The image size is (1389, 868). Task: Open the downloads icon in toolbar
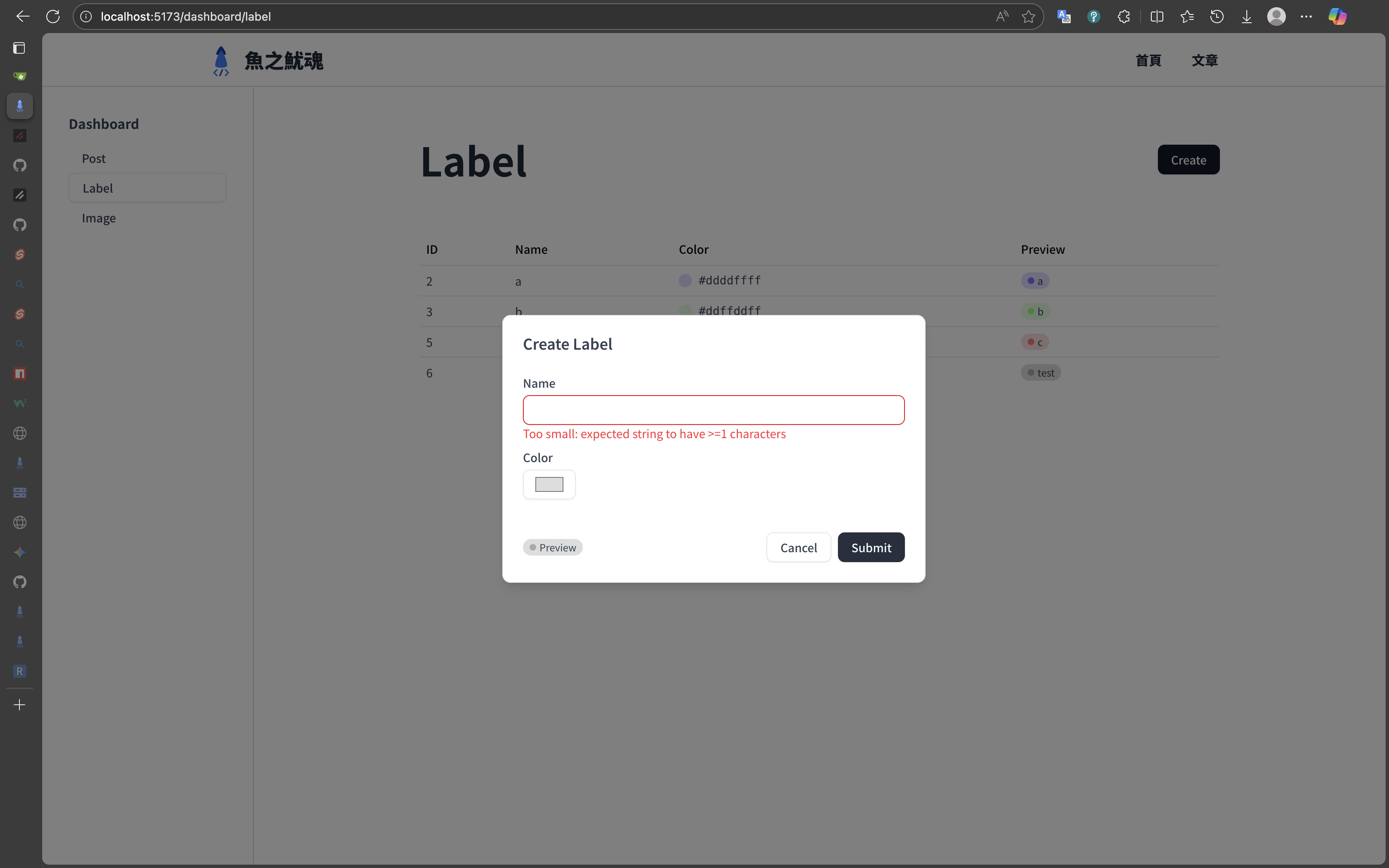click(x=1246, y=17)
